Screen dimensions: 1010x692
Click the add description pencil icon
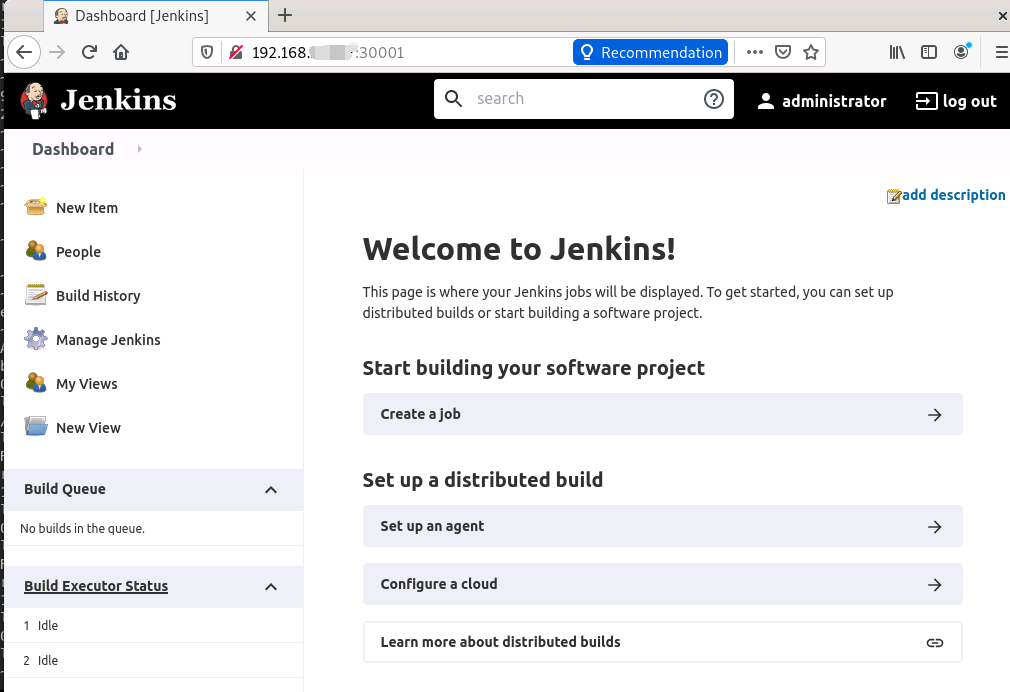click(x=893, y=196)
